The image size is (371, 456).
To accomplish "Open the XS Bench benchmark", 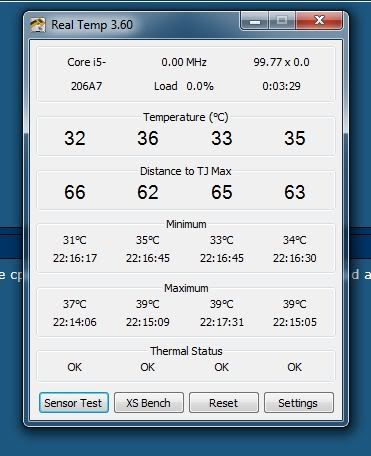I will coord(149,403).
